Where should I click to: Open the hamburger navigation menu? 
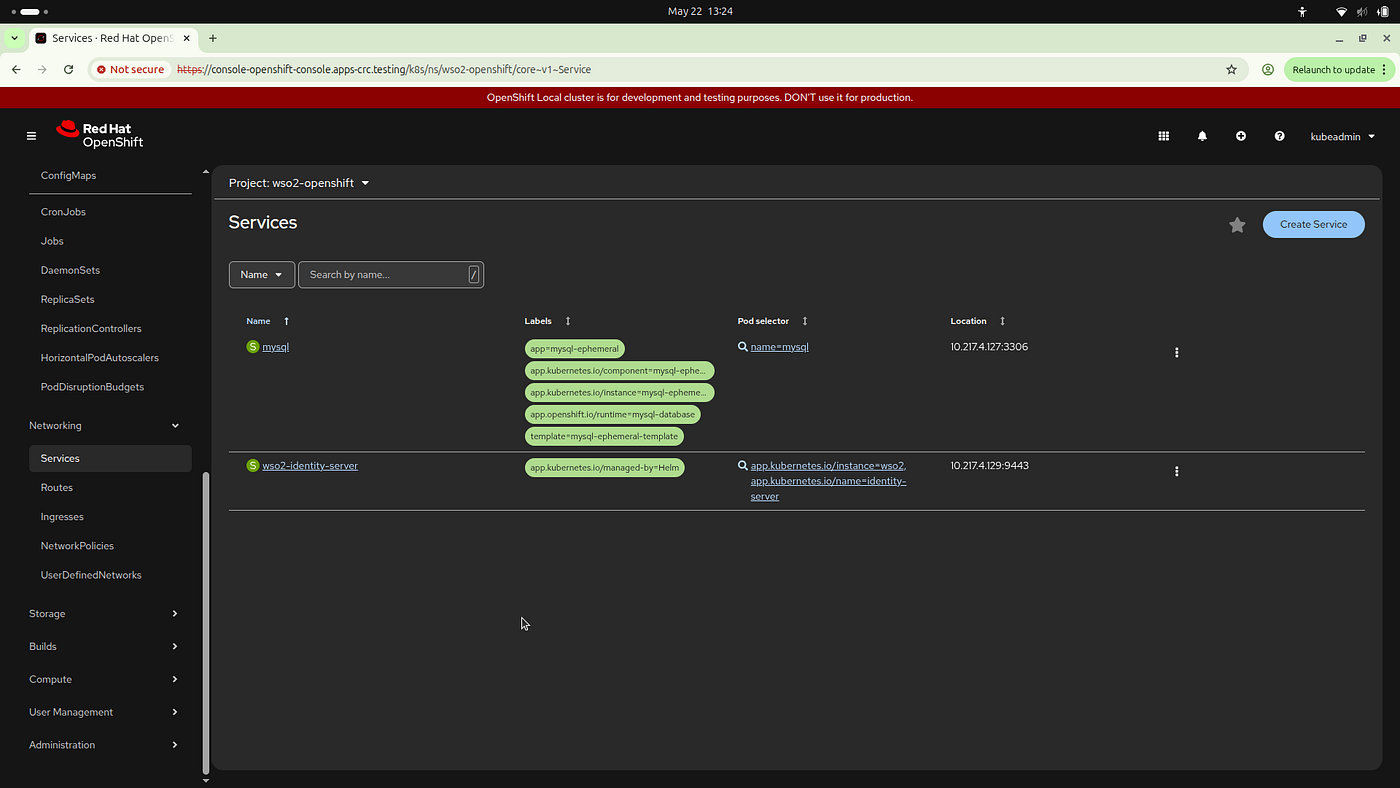[x=31, y=136]
